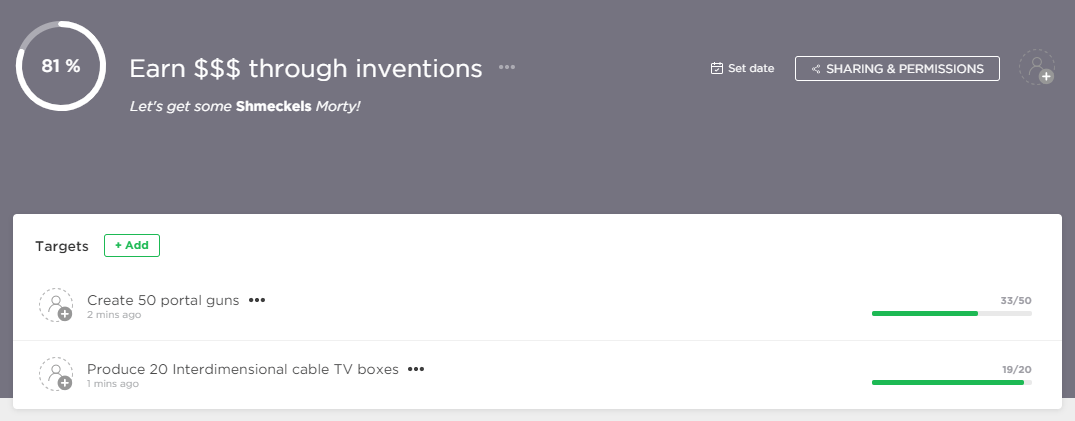Click the add owner avatar icon in header

click(1036, 68)
